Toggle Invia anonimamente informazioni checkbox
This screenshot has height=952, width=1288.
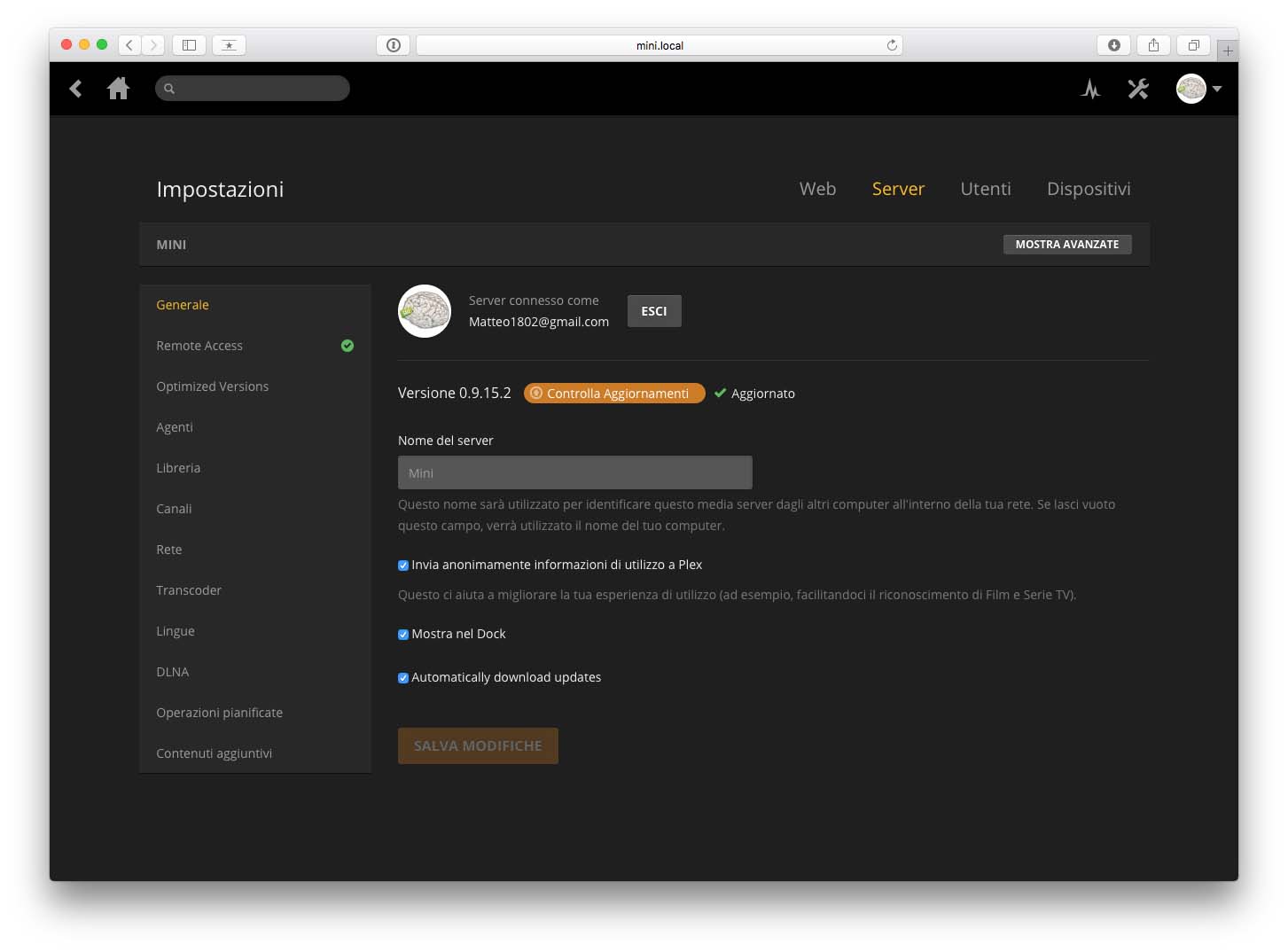point(403,566)
